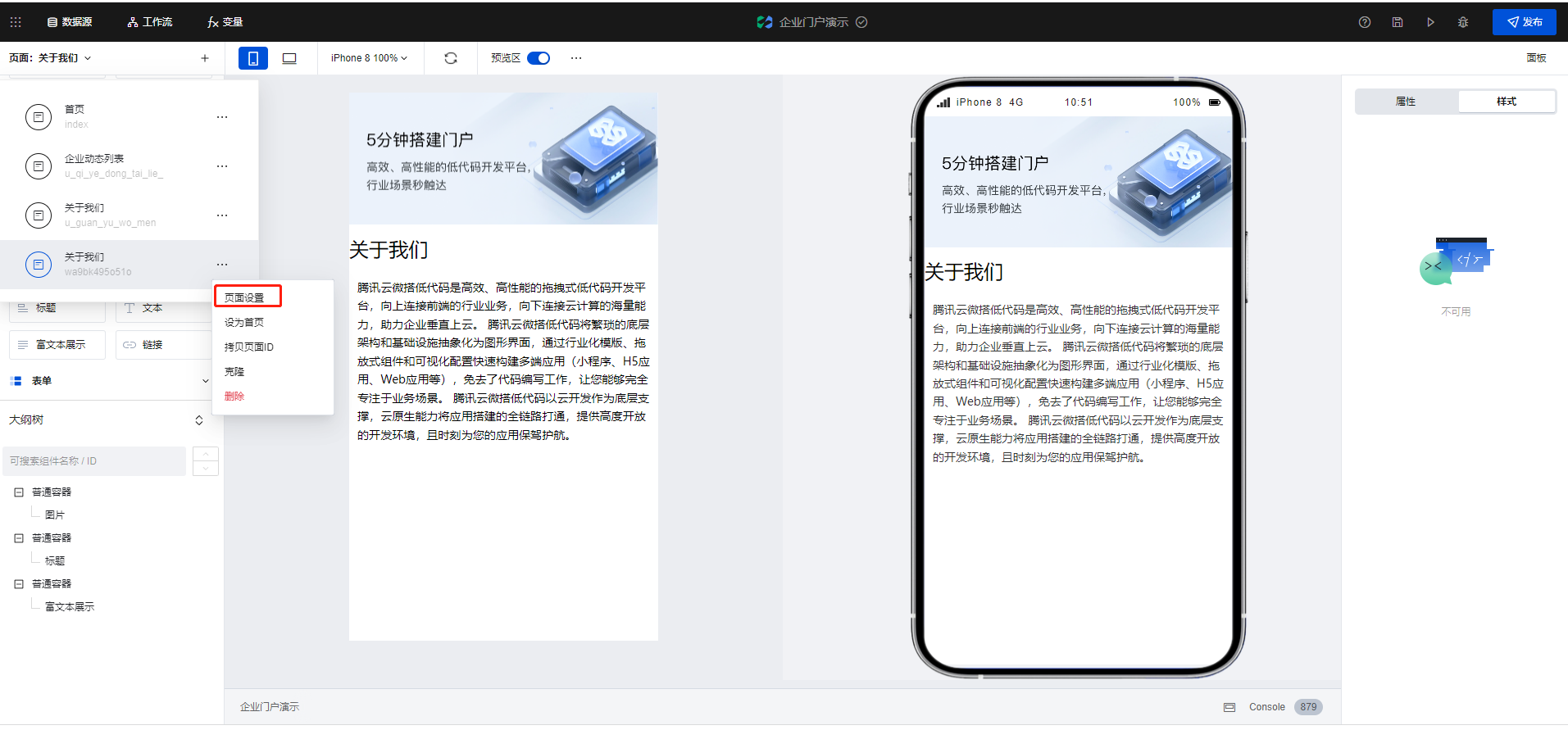
Task: Switch to desktop device view
Action: (289, 58)
